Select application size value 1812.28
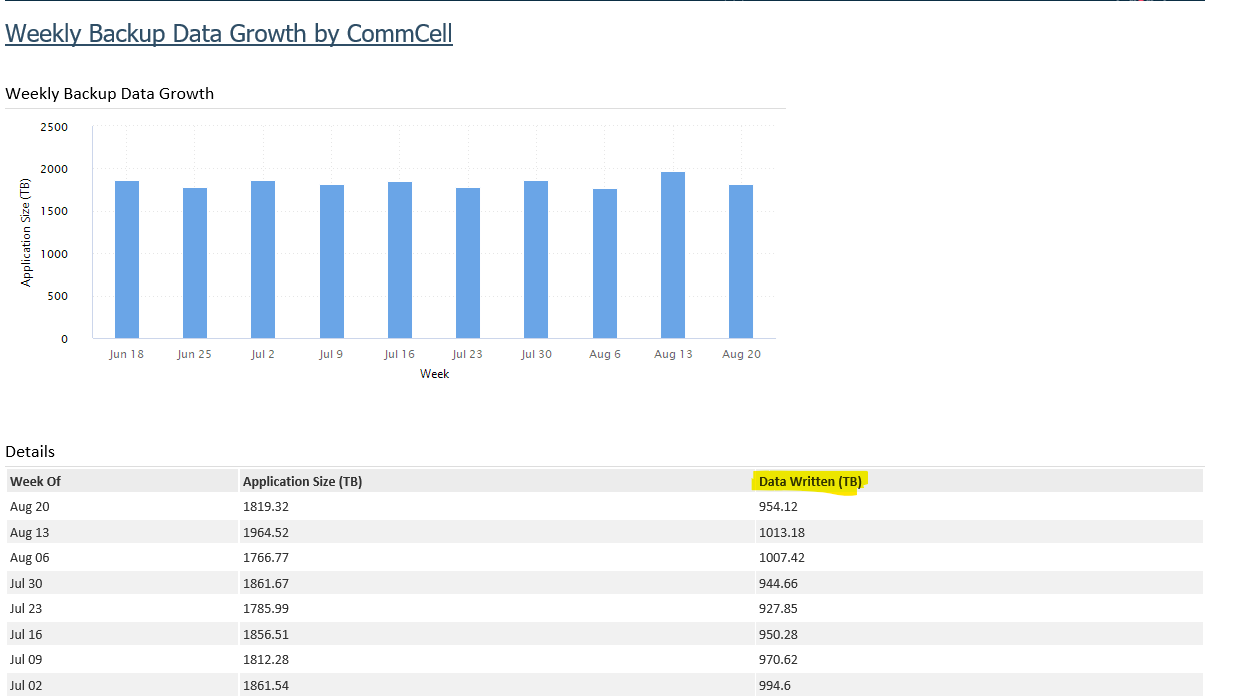Image resolution: width=1245 pixels, height=699 pixels. [266, 659]
